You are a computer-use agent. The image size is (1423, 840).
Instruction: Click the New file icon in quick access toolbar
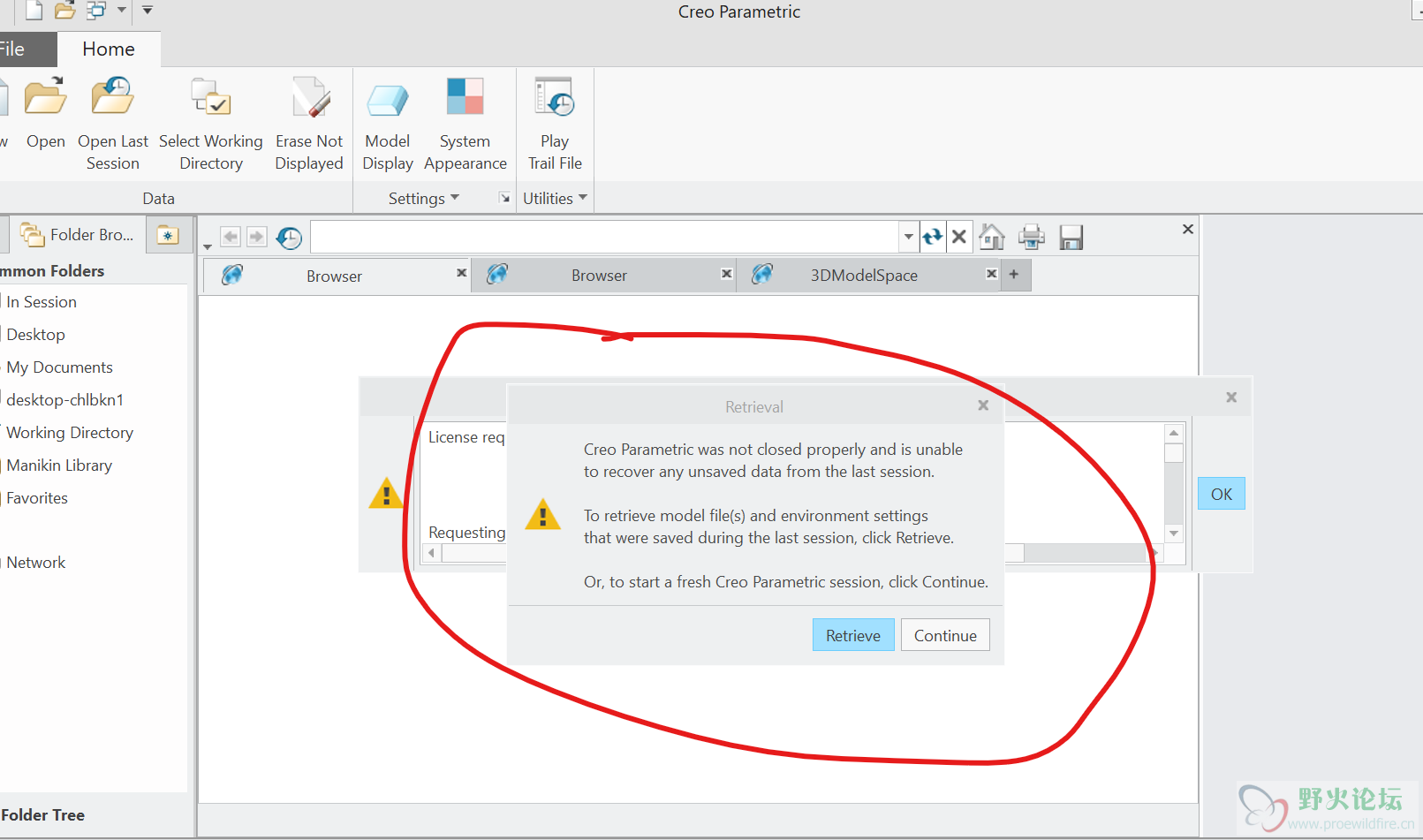coord(34,11)
